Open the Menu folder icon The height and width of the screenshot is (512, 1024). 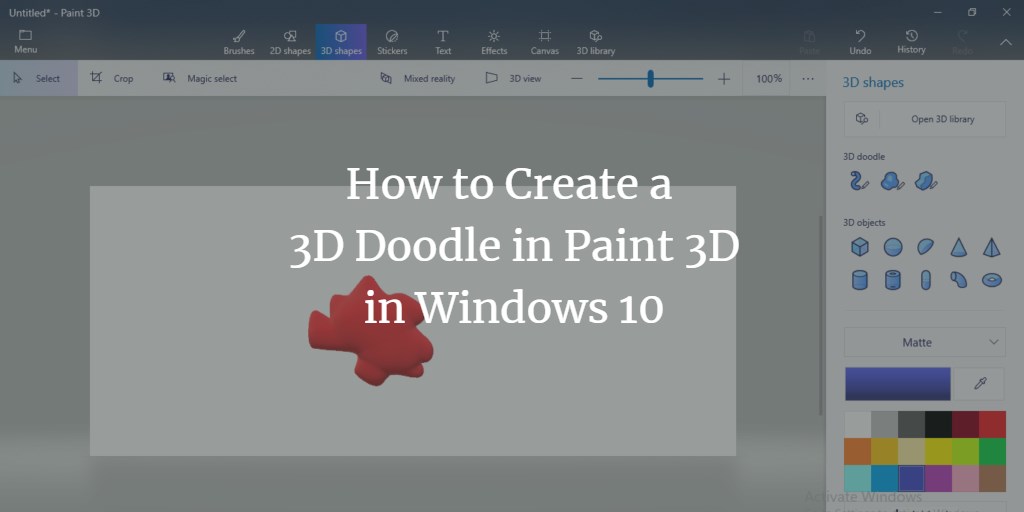tap(25, 35)
